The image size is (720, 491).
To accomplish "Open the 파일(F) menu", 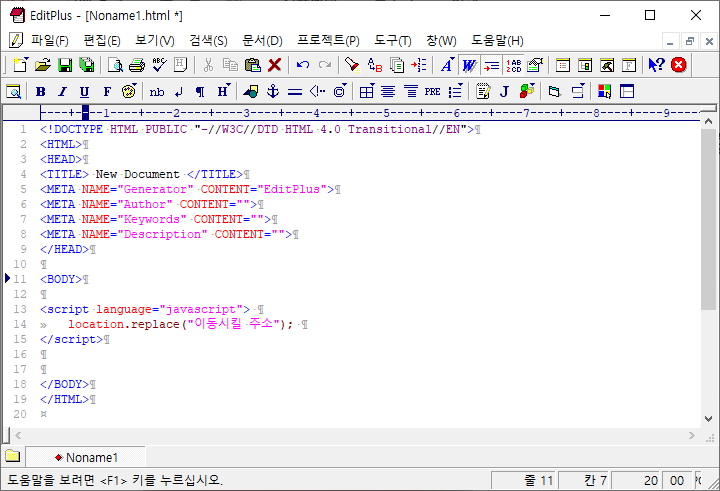I will point(50,41).
